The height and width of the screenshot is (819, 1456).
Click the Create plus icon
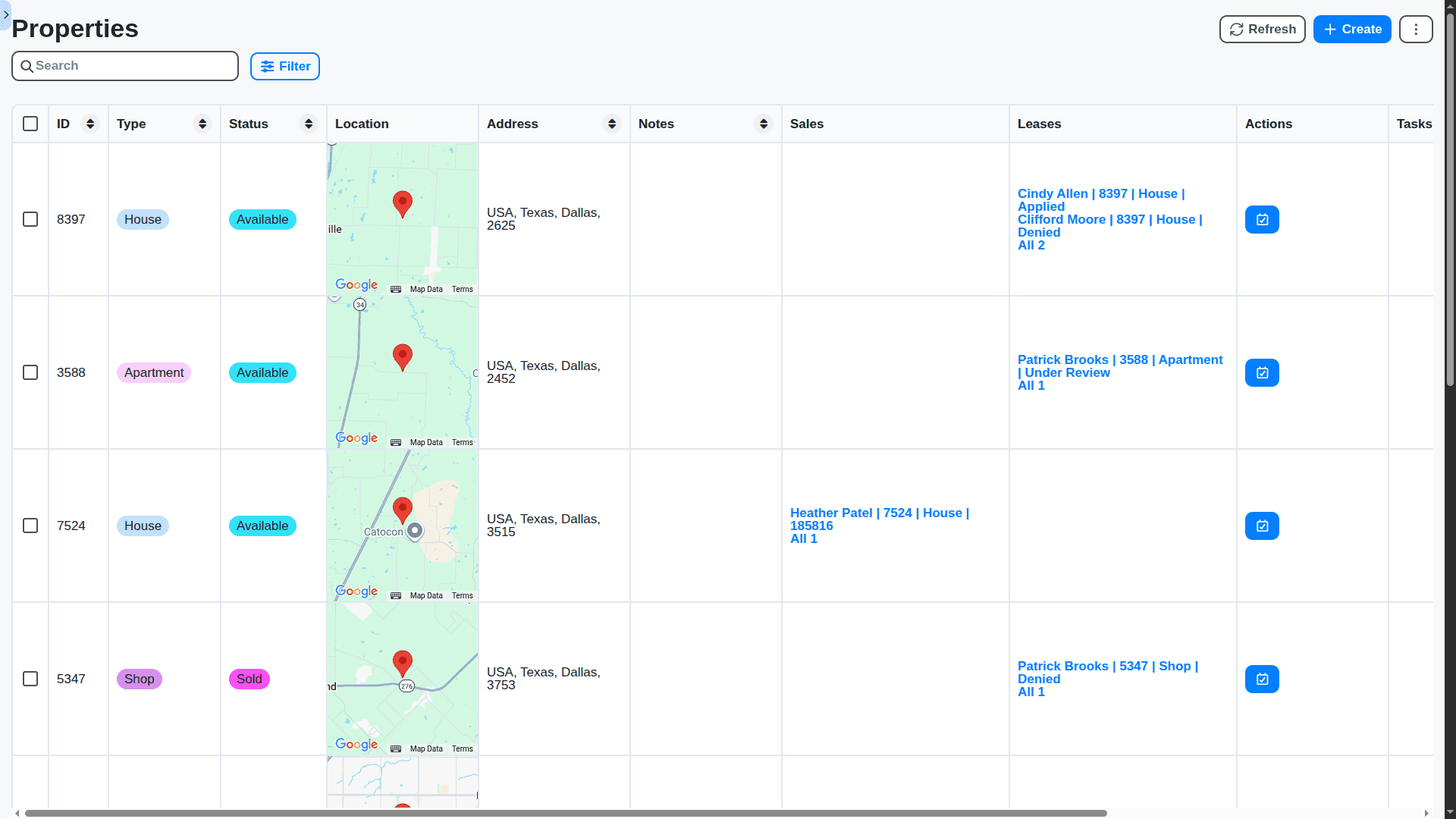coord(1329,29)
